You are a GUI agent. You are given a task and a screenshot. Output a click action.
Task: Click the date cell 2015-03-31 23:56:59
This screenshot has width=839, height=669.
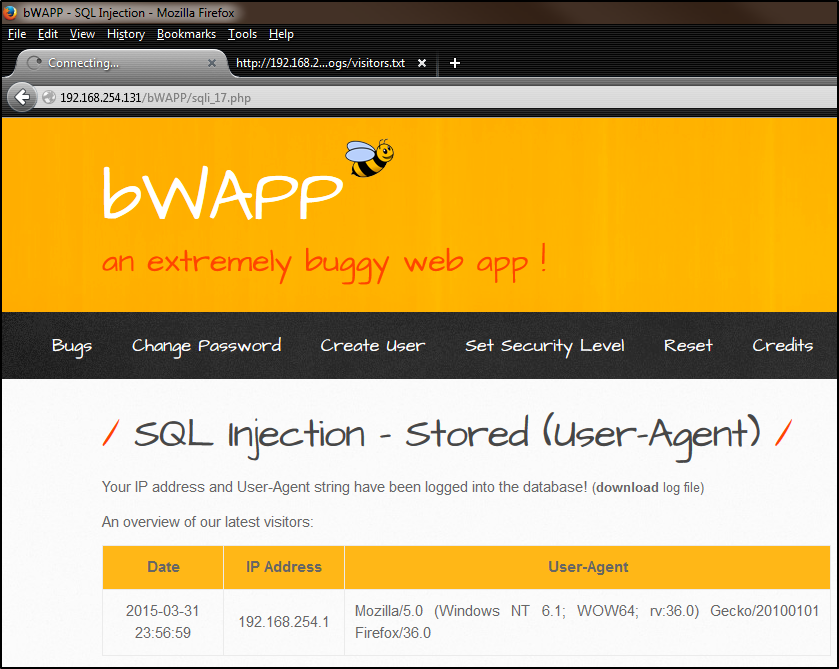point(163,622)
